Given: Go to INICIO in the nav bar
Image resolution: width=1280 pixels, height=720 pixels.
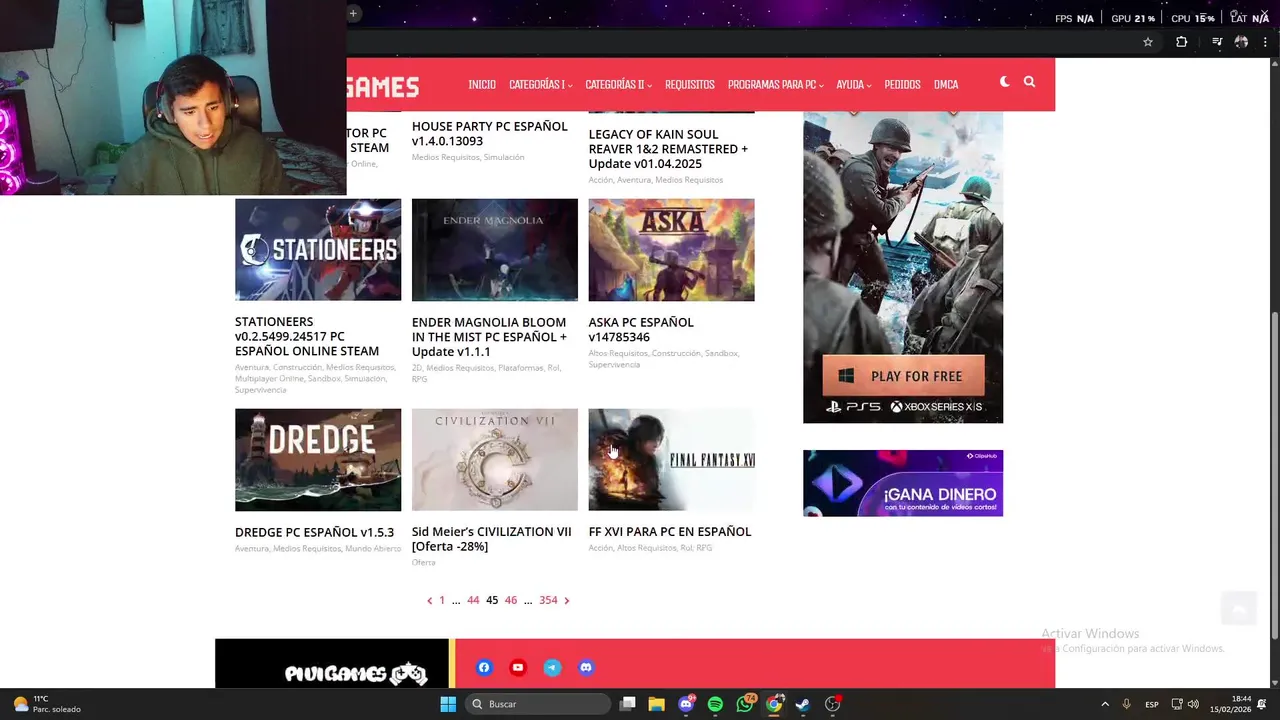Looking at the screenshot, I should (x=482, y=85).
